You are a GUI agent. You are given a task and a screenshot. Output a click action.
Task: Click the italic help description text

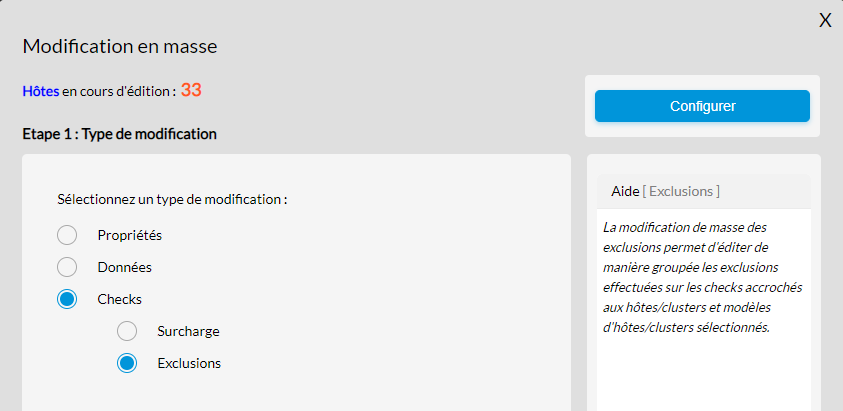pos(702,277)
